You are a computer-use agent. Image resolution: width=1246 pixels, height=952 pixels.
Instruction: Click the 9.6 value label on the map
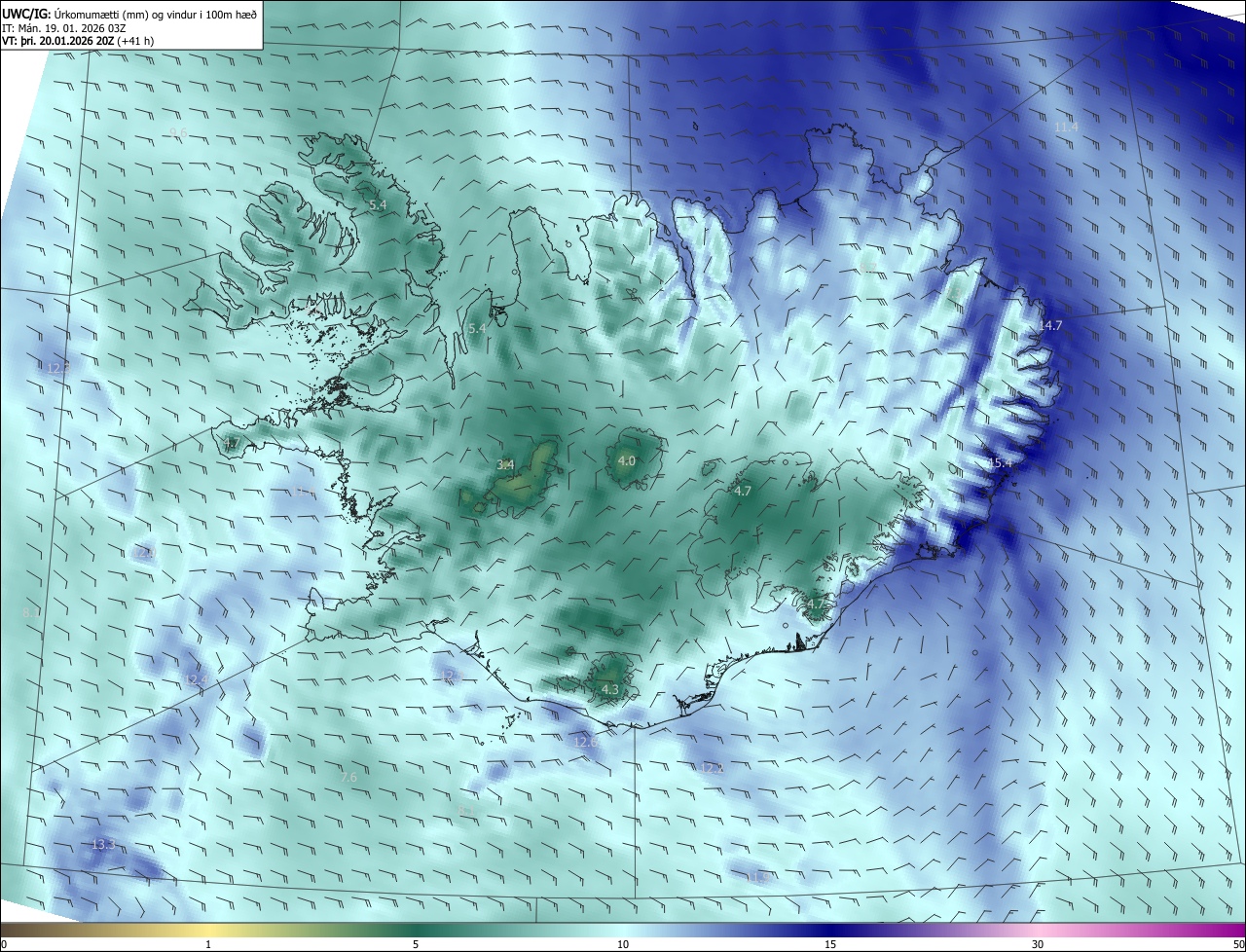178,132
